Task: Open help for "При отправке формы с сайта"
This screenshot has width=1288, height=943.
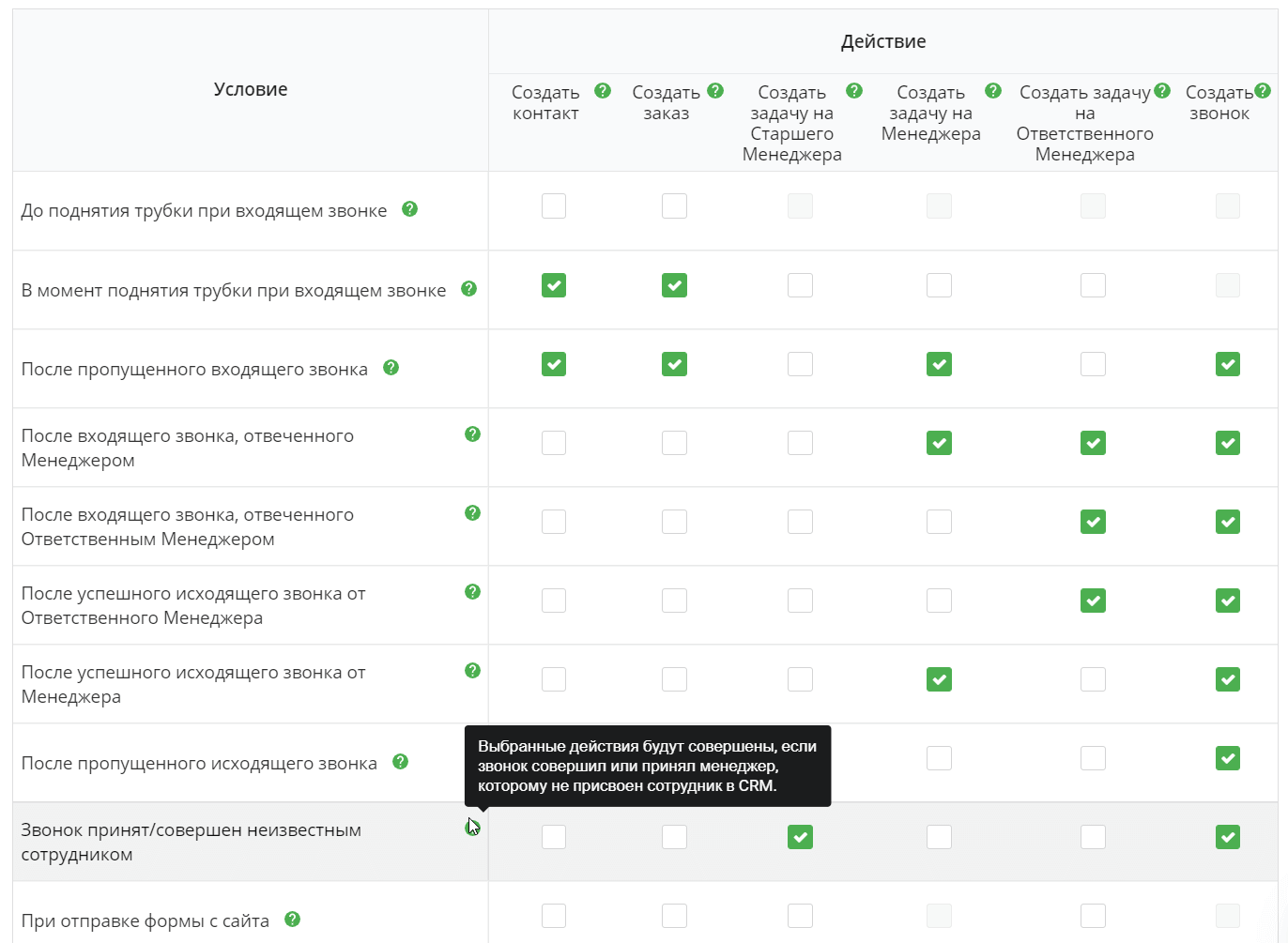Action: pyautogui.click(x=292, y=920)
